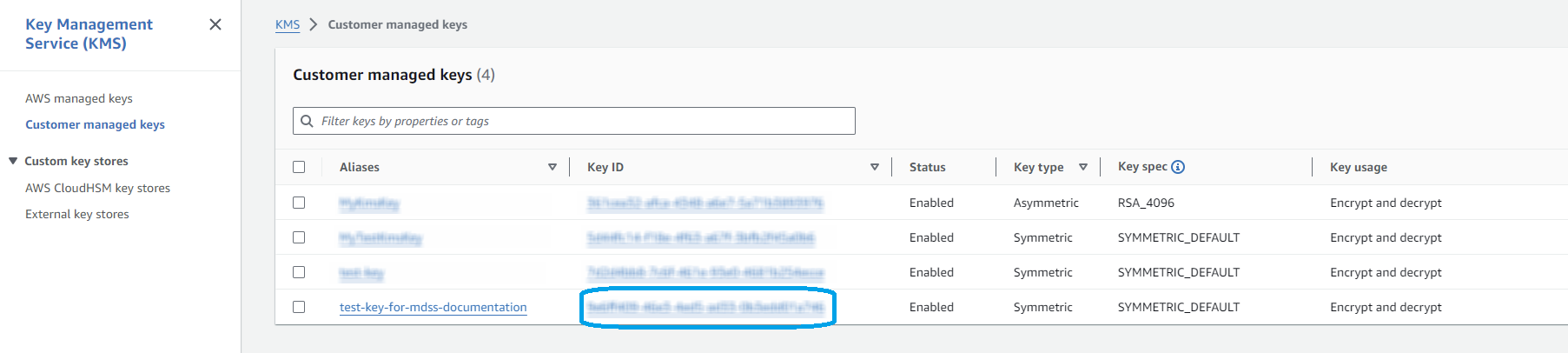Open AWS CloudHSM key stores

[97, 188]
